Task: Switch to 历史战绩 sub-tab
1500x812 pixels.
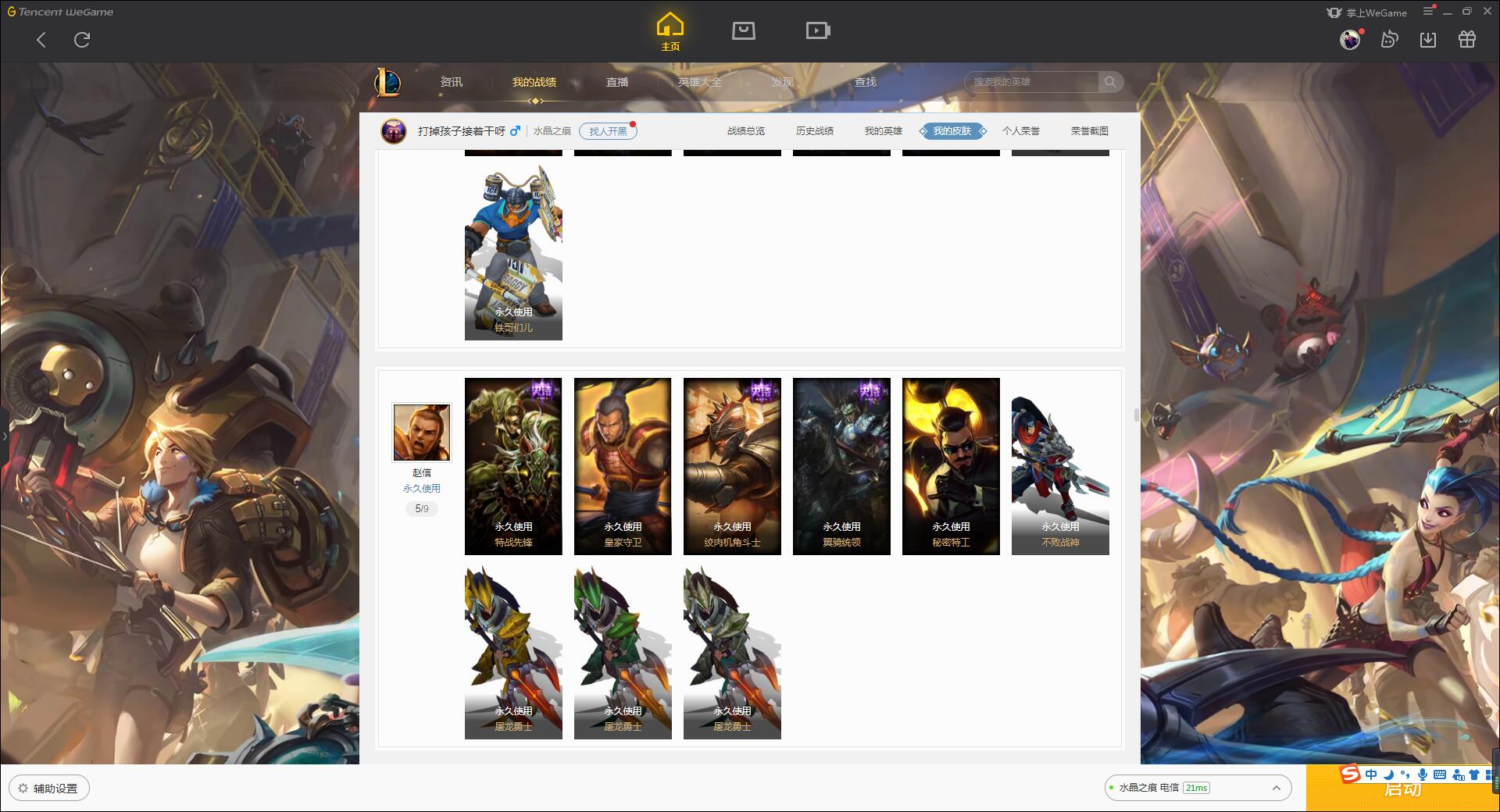Action: tap(815, 131)
